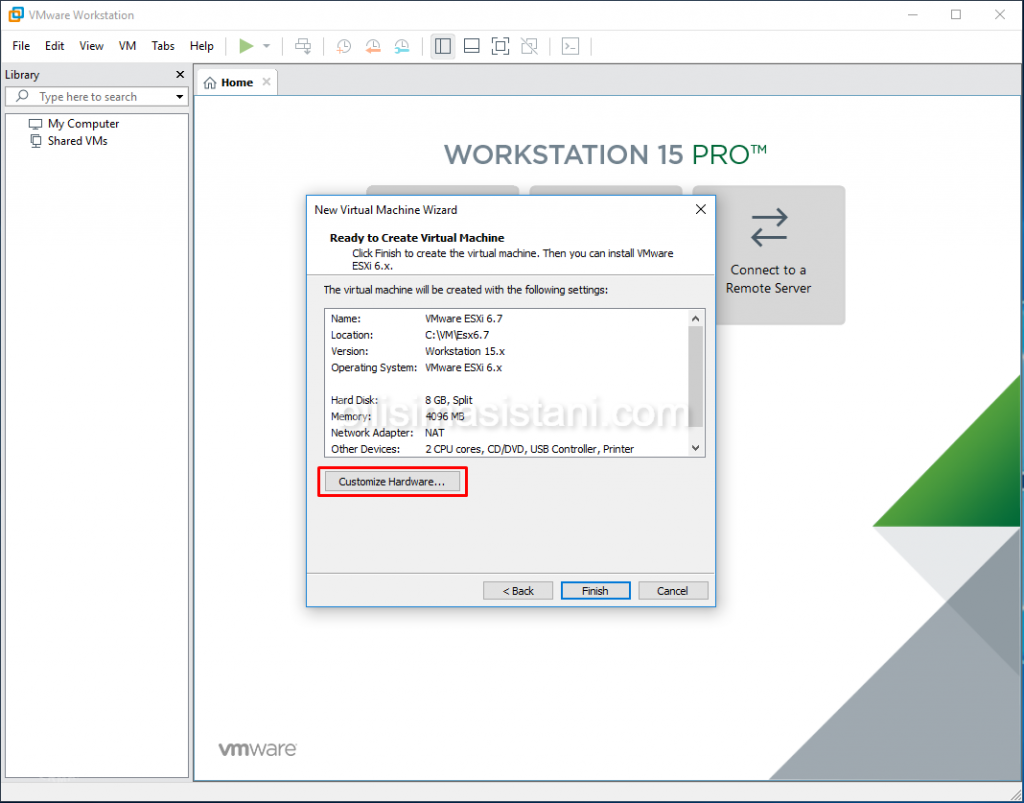This screenshot has height=803, width=1024.
Task: Click the console view icon
Action: 570,46
